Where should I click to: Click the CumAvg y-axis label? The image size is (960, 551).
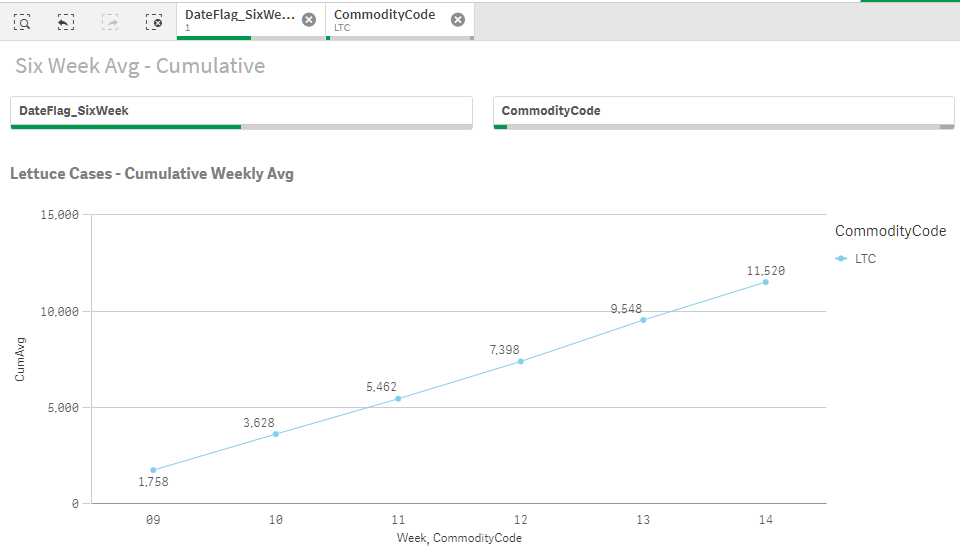(20, 360)
